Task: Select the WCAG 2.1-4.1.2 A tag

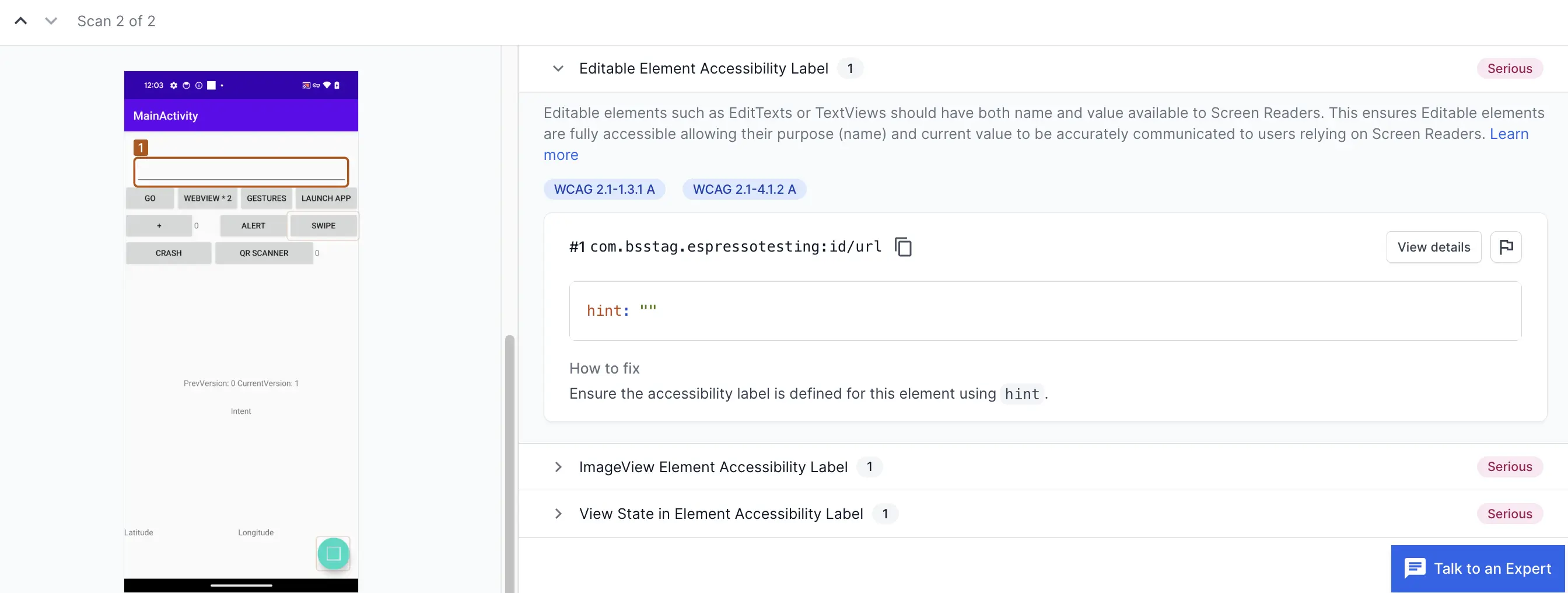Action: click(744, 189)
